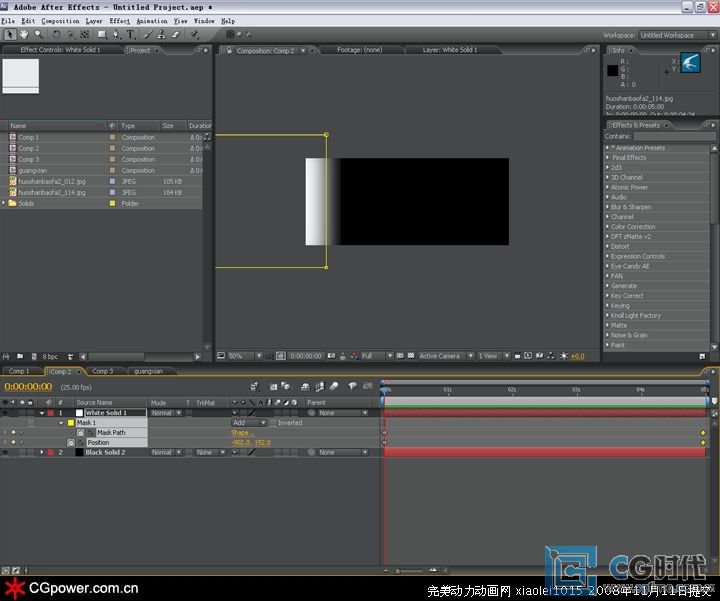This screenshot has width=720, height=601.
Task: Select the Zoom magnifier tool
Action: point(39,34)
